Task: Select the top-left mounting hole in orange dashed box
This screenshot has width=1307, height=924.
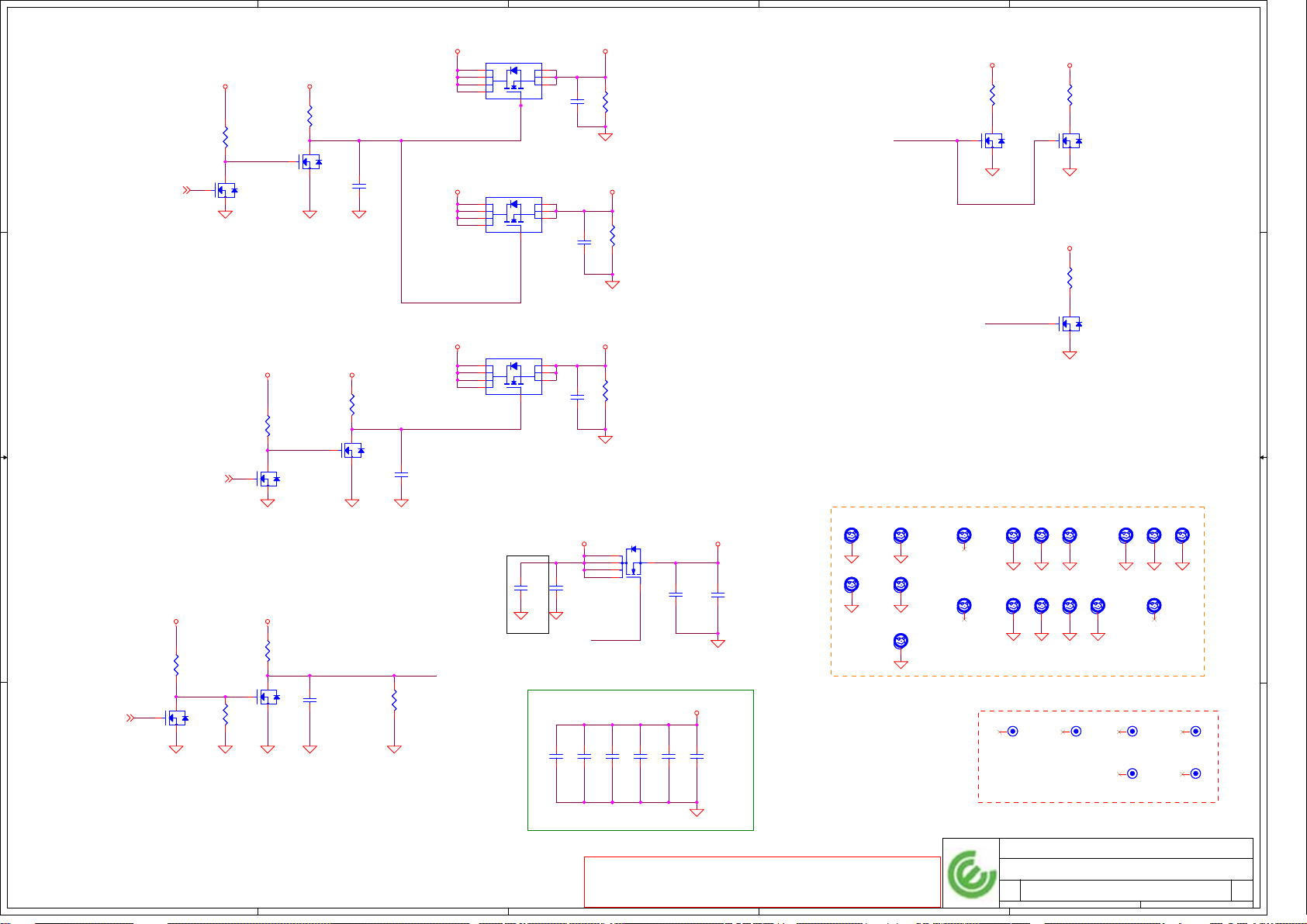Action: coord(852,535)
